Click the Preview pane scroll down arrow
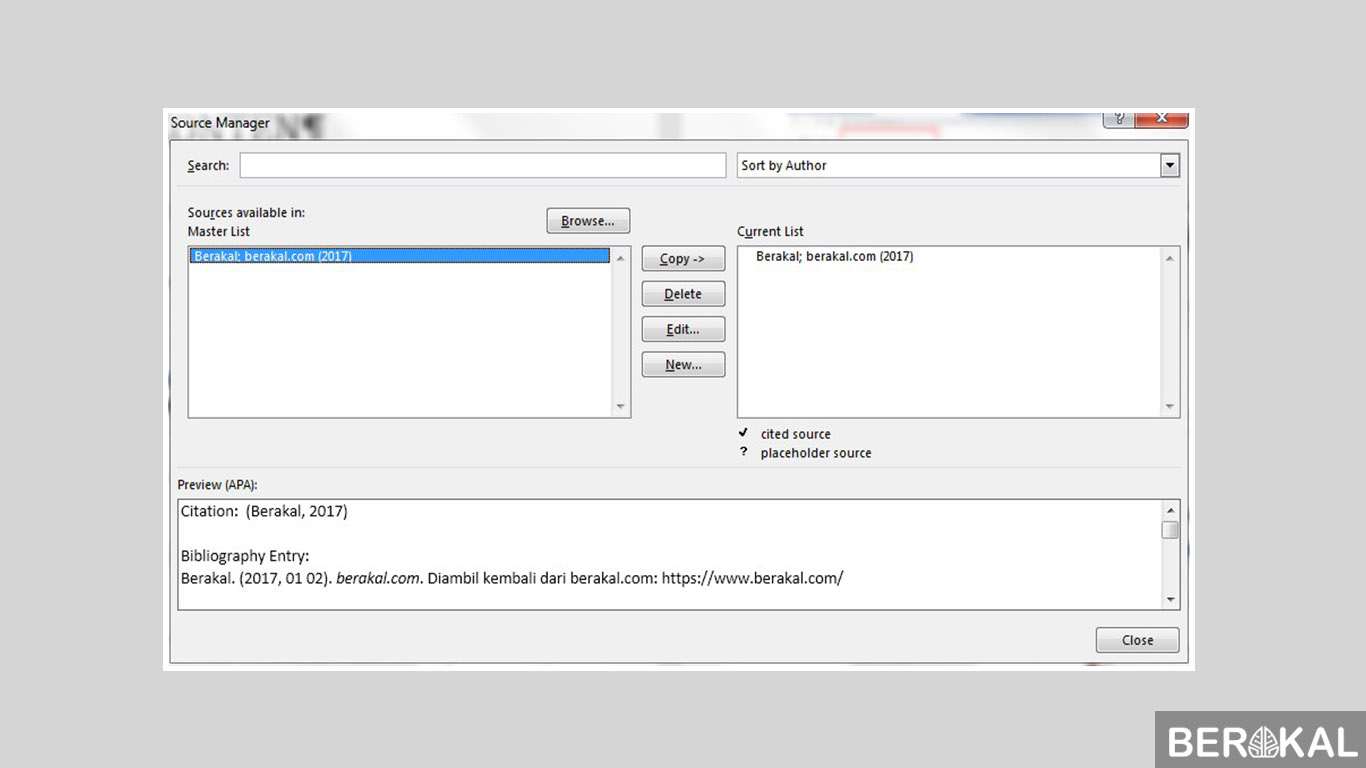The width and height of the screenshot is (1366, 768). (x=1170, y=599)
